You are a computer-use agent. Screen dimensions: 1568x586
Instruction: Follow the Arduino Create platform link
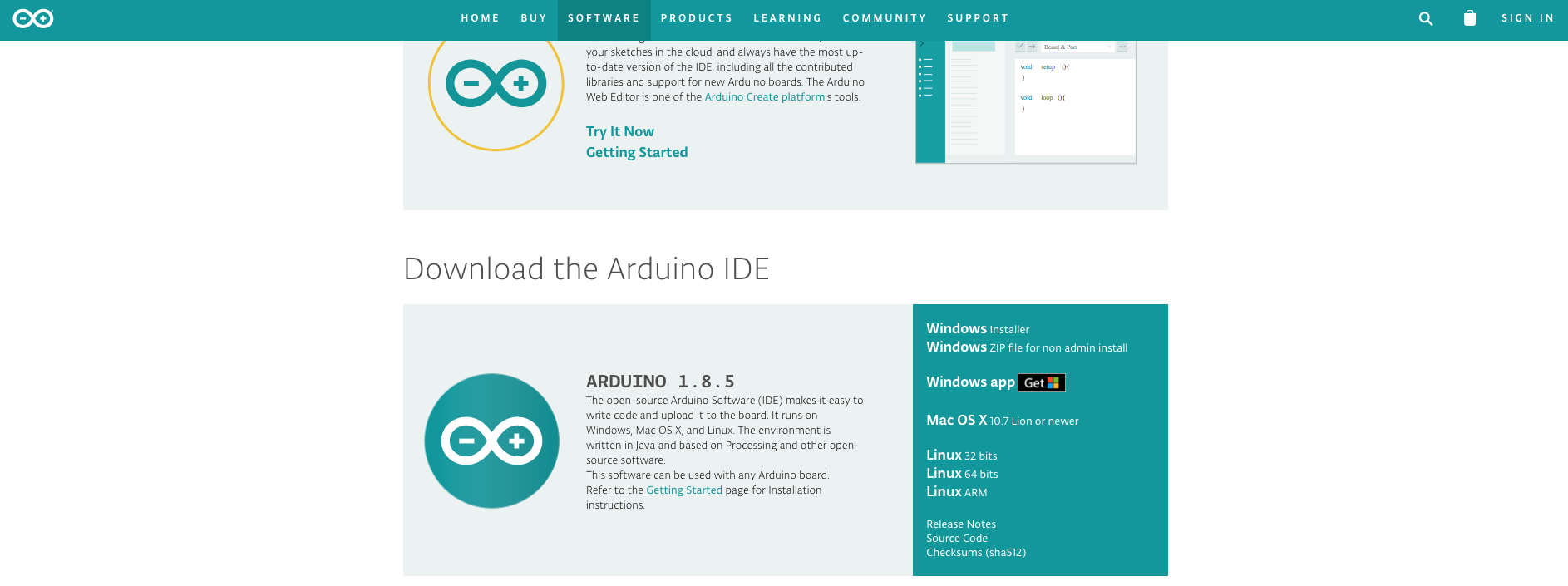pos(765,97)
